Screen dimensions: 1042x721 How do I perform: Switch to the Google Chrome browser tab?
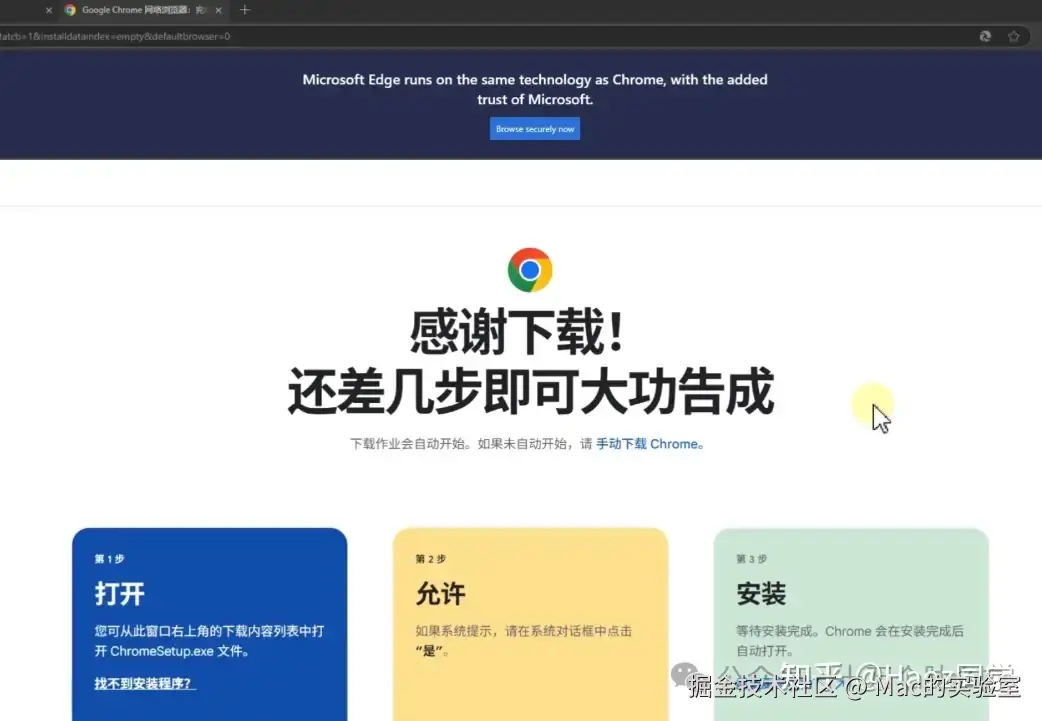142,10
